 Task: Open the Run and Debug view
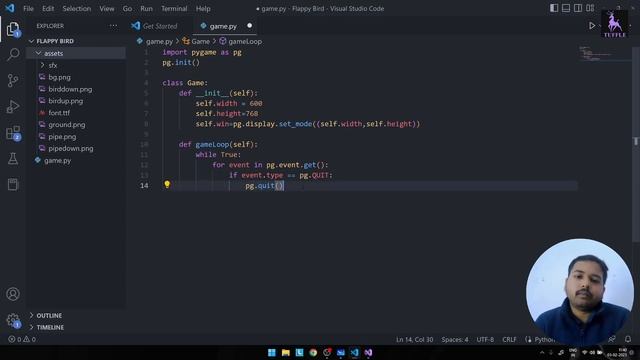13,107
